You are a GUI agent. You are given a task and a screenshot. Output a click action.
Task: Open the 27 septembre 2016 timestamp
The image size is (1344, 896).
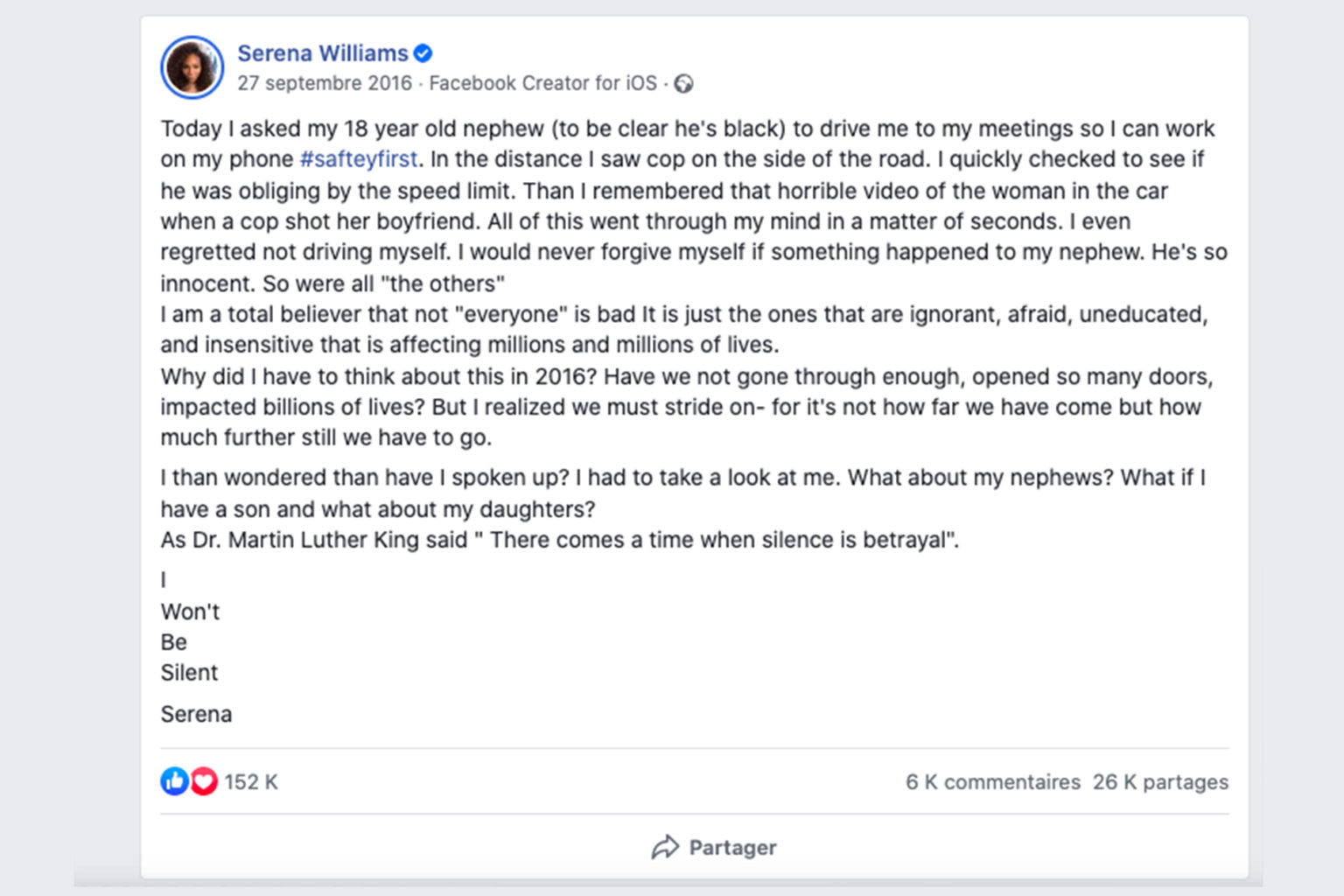324,83
